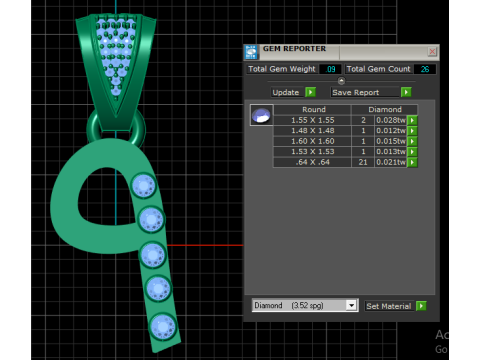Click the green arrow for .64 X .64 row
Image resolution: width=480 pixels, height=360 pixels.
pyautogui.click(x=412, y=162)
